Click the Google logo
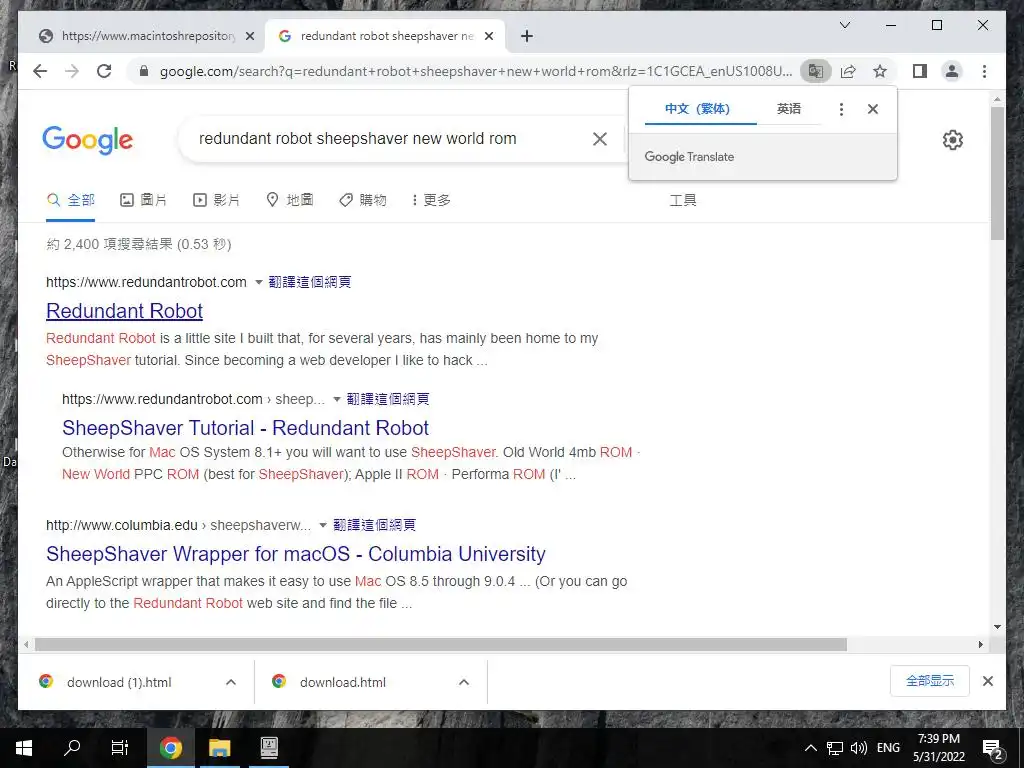This screenshot has width=1024, height=768. [x=88, y=140]
